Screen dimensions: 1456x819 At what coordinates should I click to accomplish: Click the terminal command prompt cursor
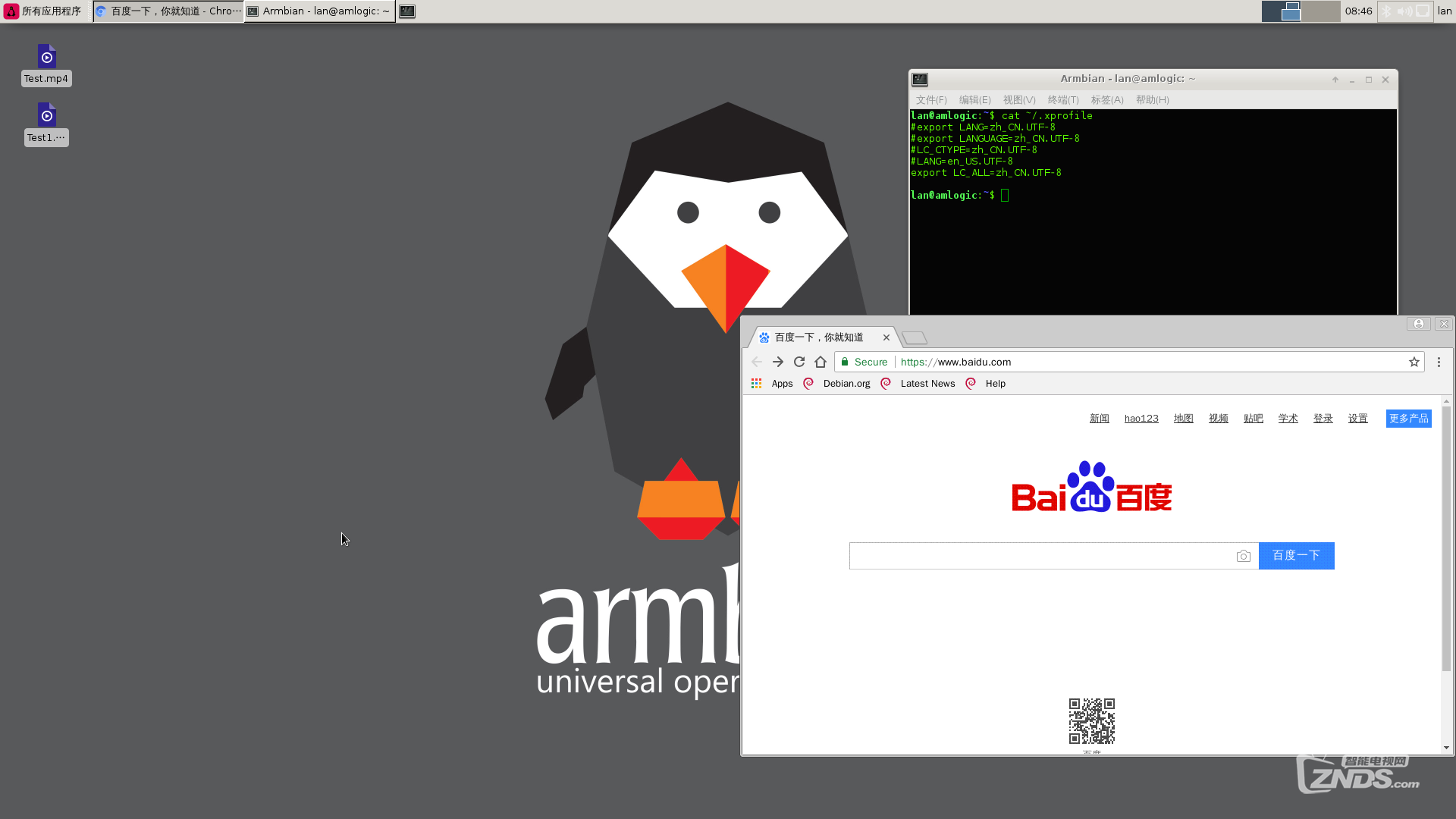(x=1005, y=196)
